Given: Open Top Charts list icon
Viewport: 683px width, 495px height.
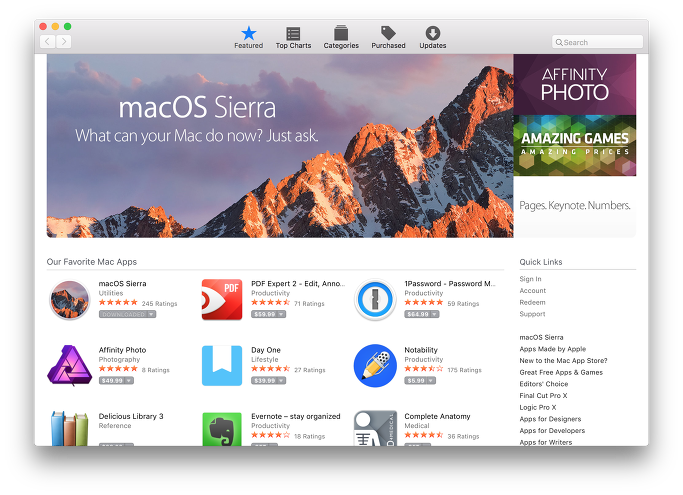Looking at the screenshot, I should 293,34.
